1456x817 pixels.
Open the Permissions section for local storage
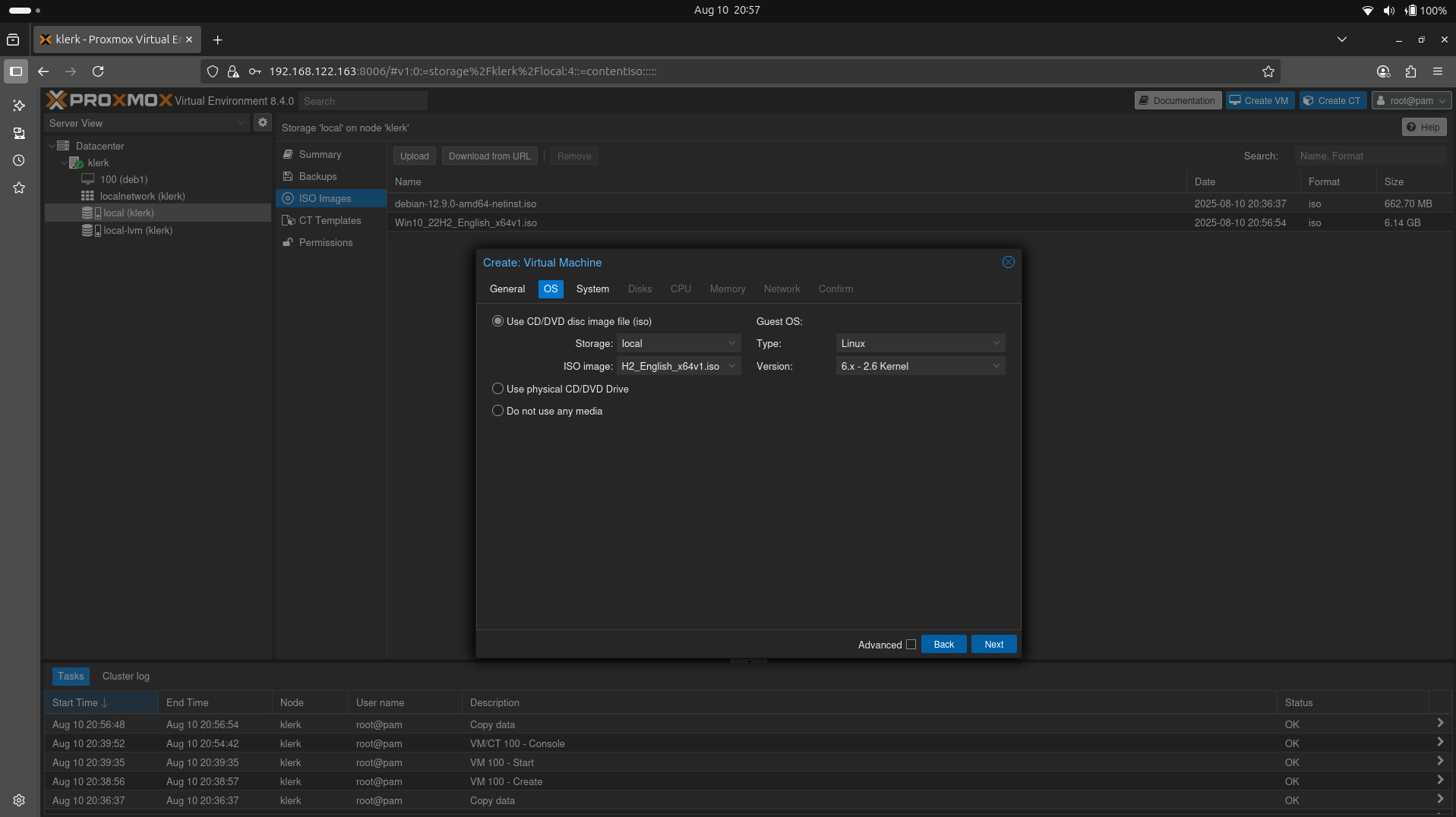pyautogui.click(x=324, y=242)
